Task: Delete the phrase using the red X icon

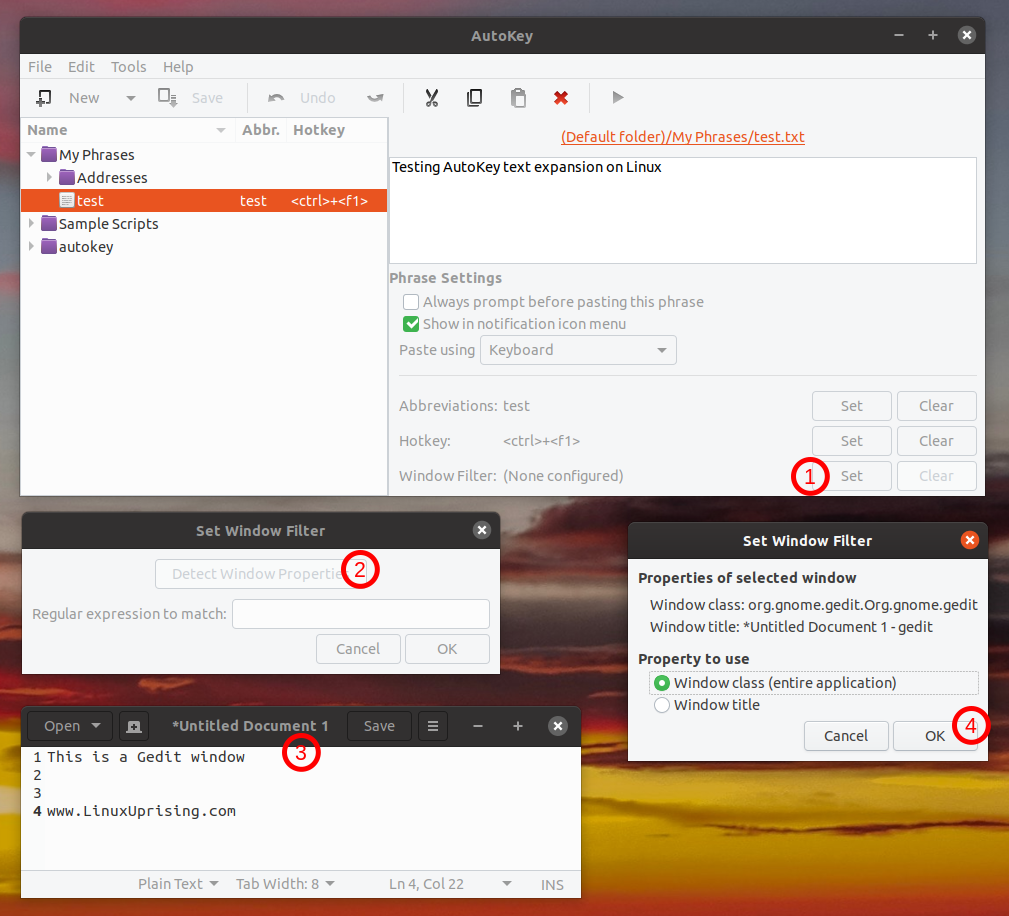Action: point(561,97)
